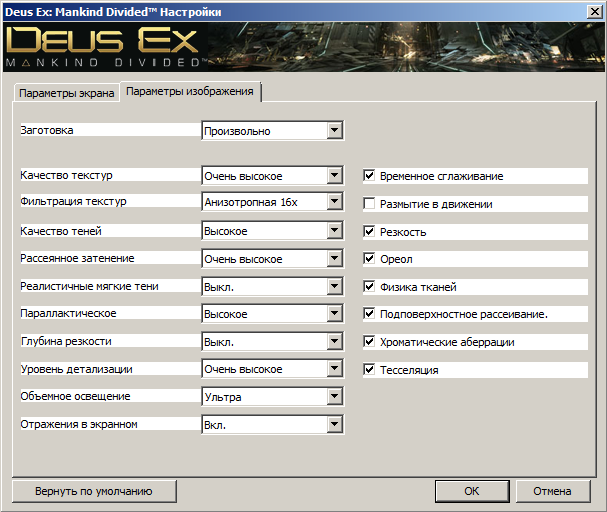607x512 pixels.
Task: Close the settings window
Action: tap(595, 12)
